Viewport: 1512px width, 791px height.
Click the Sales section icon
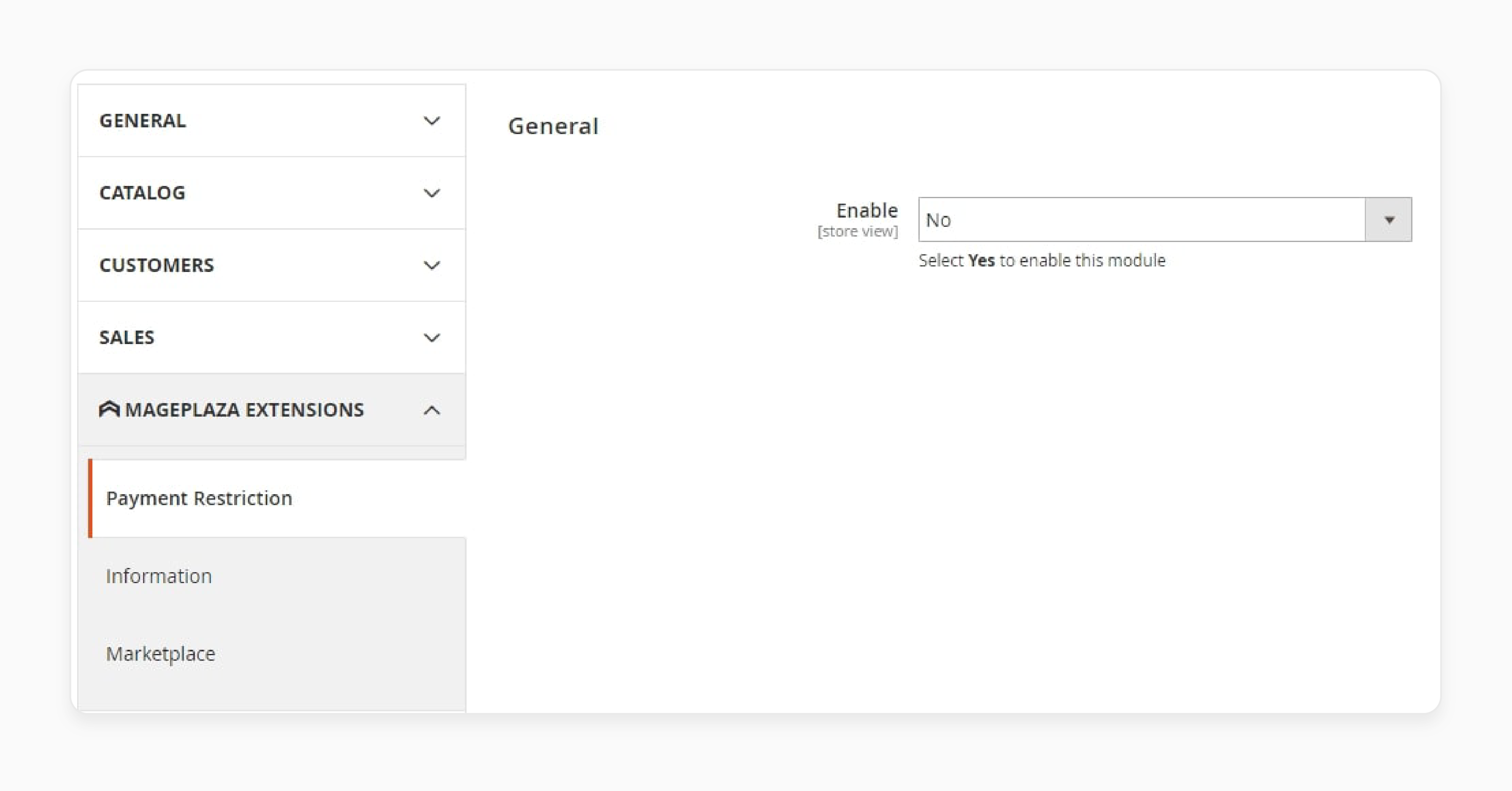click(x=432, y=337)
